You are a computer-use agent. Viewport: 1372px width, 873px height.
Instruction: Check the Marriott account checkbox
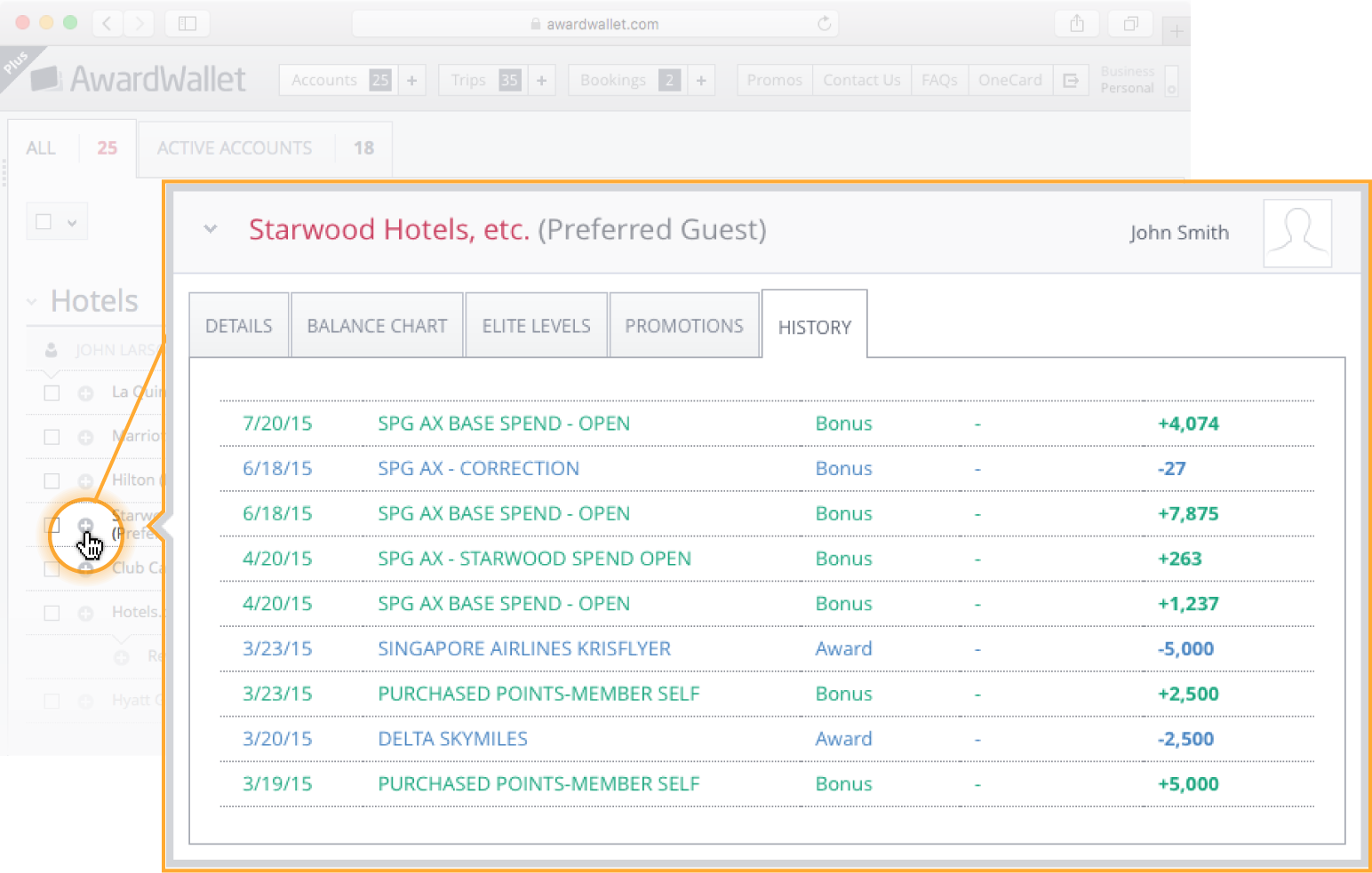(x=52, y=437)
